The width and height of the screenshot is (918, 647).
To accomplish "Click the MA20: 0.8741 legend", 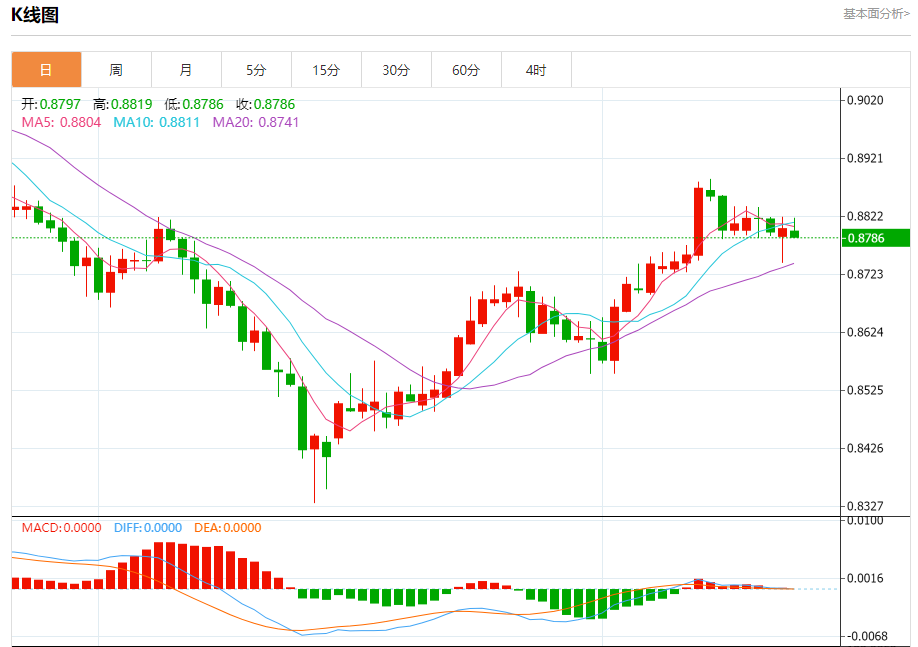I will (x=256, y=122).
